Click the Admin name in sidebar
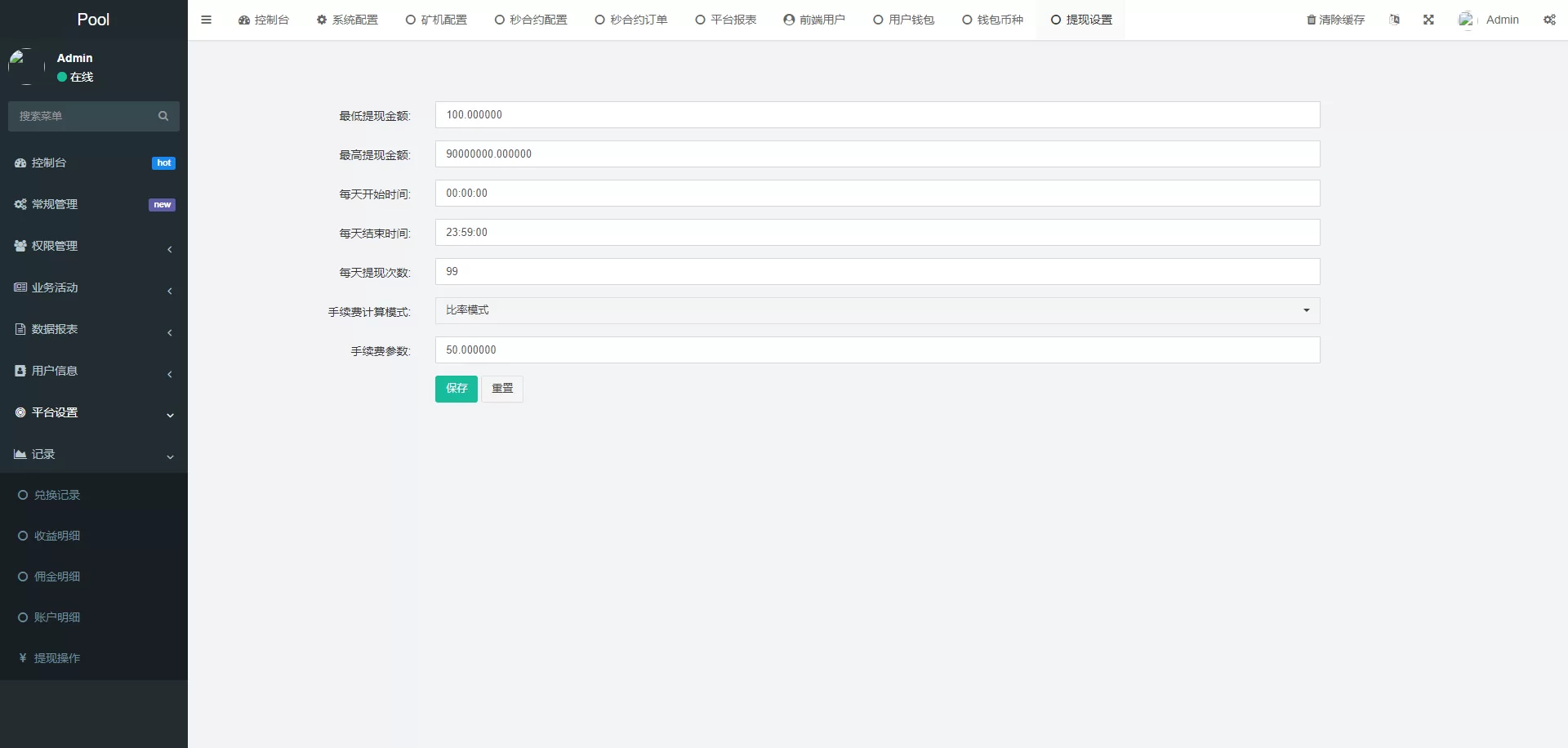Viewport: 1568px width, 748px height. pos(74,58)
